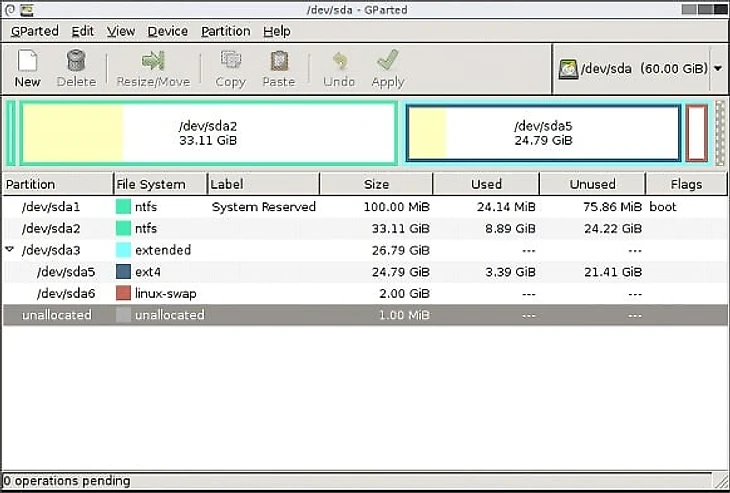Viewport: 730px width, 493px height.
Task: Click the Copy partition icon
Action: pos(230,62)
